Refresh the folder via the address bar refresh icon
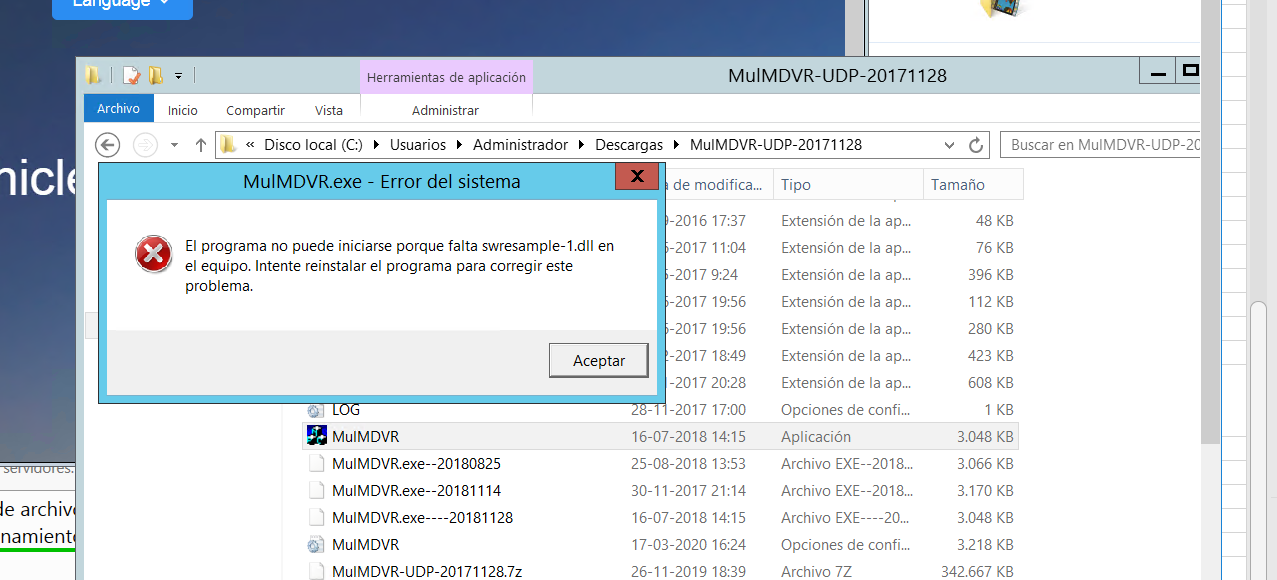 click(x=977, y=145)
